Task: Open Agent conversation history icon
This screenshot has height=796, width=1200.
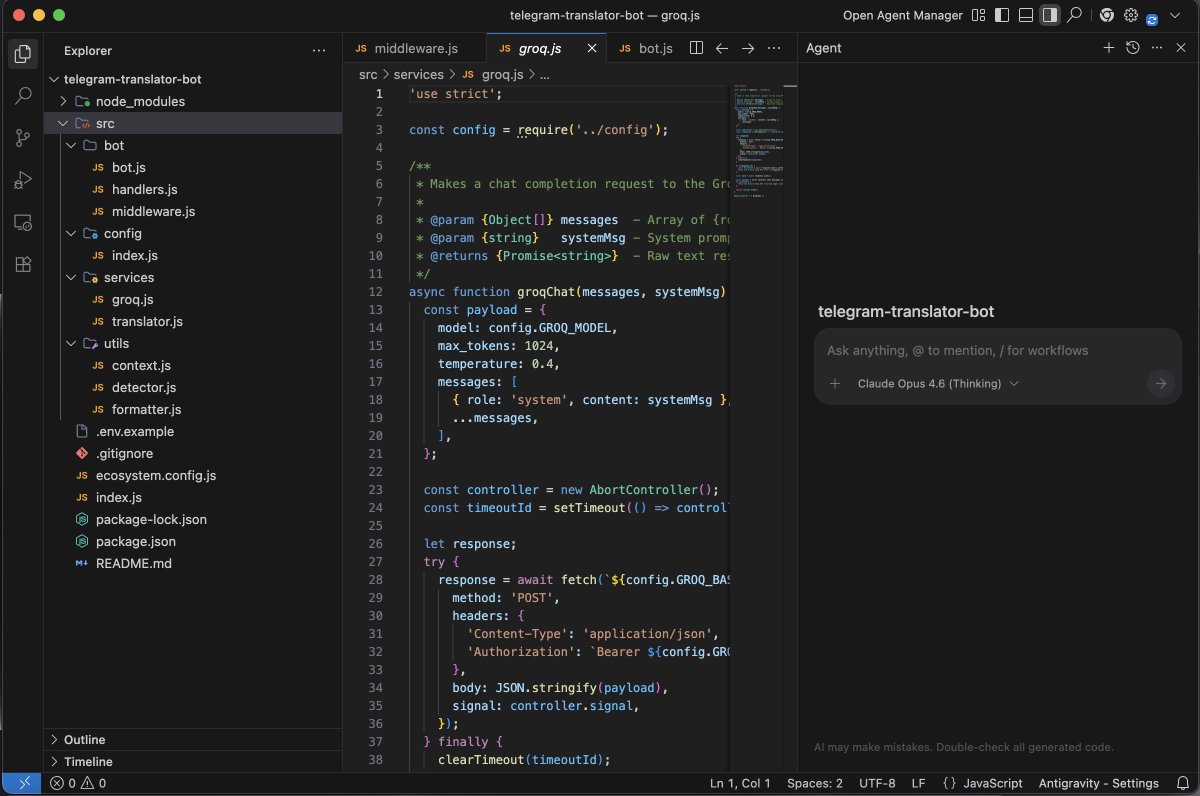Action: [x=1132, y=48]
